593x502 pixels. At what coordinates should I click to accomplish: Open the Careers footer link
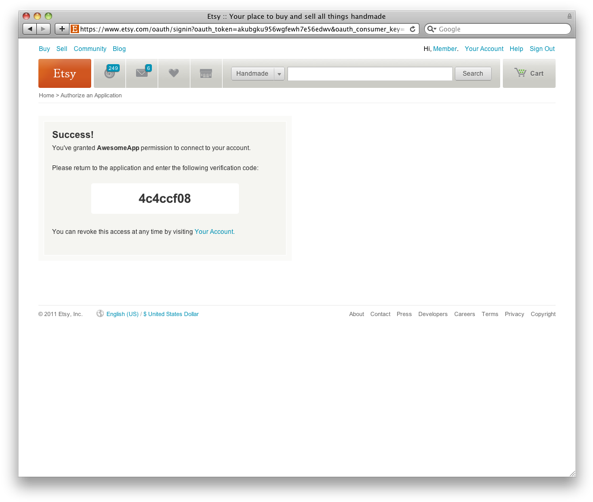pos(464,314)
